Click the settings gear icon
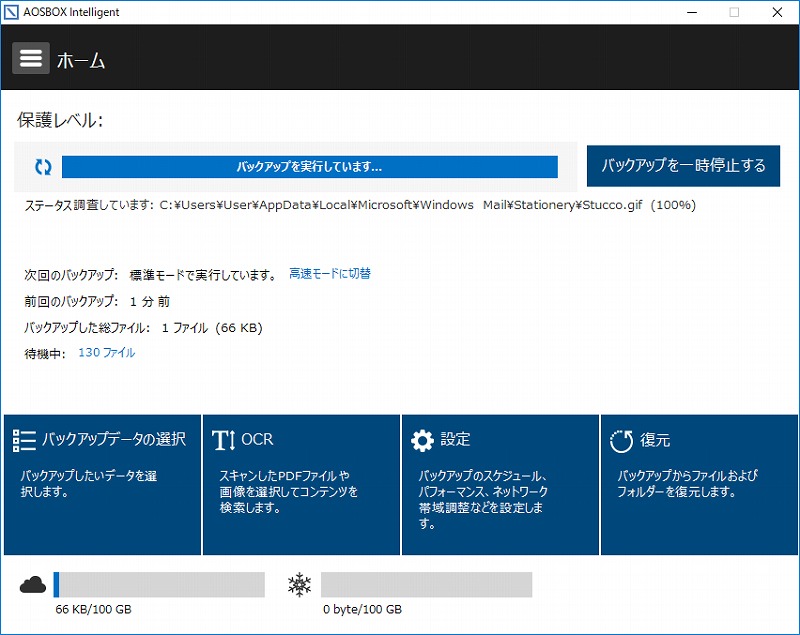Image resolution: width=800 pixels, height=635 pixels. coord(422,441)
